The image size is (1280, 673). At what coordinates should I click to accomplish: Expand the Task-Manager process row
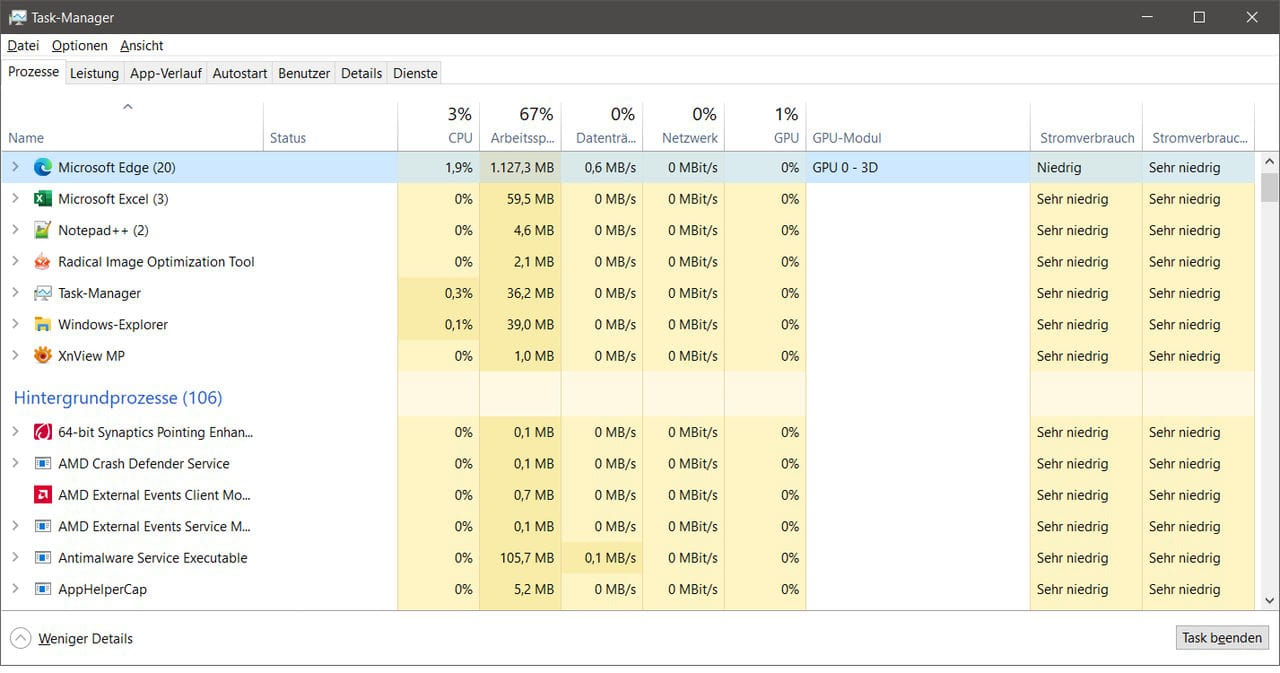coord(15,293)
